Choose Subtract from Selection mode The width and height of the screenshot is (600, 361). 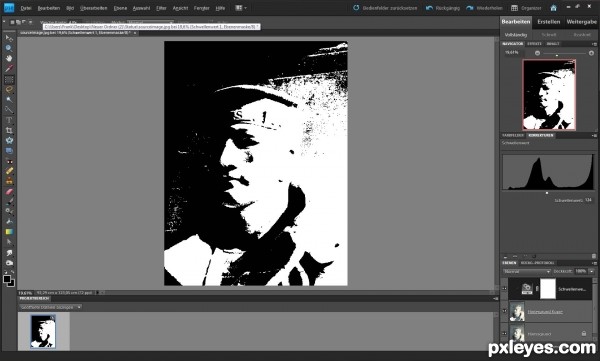tap(24, 23)
